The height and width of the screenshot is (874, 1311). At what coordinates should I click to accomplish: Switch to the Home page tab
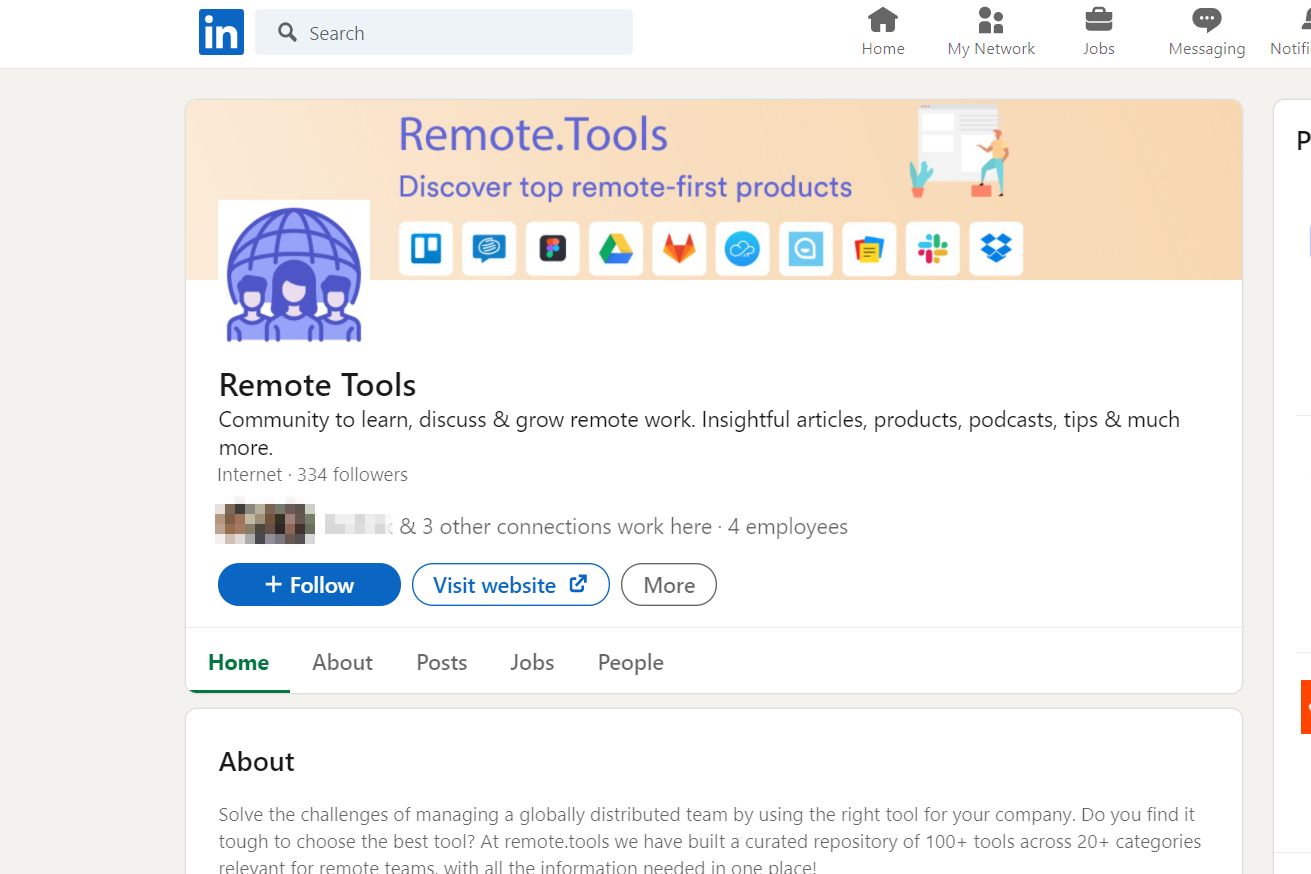tap(238, 662)
